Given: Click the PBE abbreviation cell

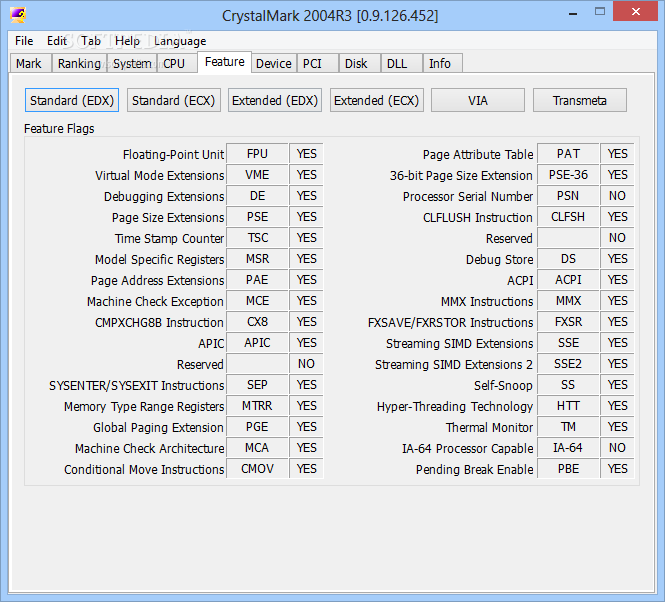Looking at the screenshot, I should click(x=568, y=469).
